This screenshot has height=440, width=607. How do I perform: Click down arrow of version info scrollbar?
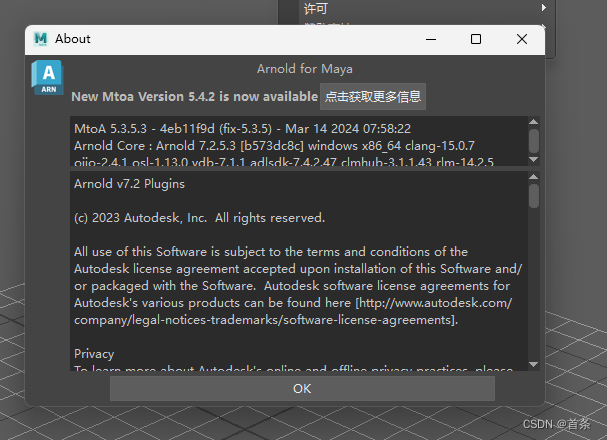click(533, 159)
